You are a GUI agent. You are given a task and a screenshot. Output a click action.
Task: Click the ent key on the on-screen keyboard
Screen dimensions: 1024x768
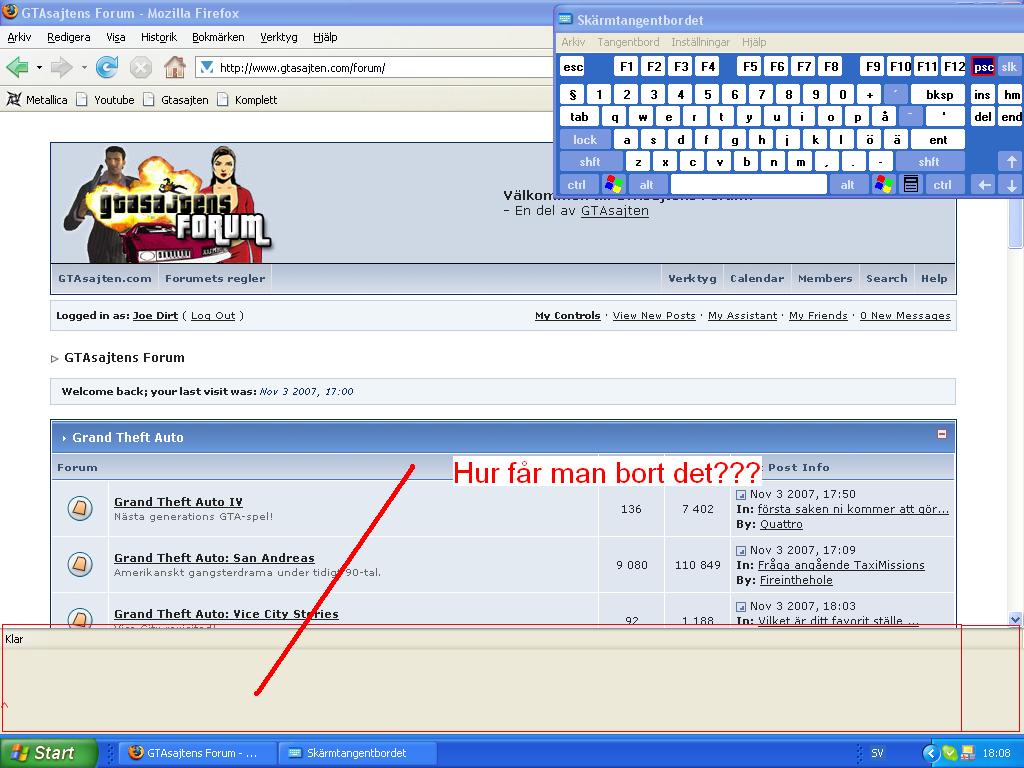(938, 140)
